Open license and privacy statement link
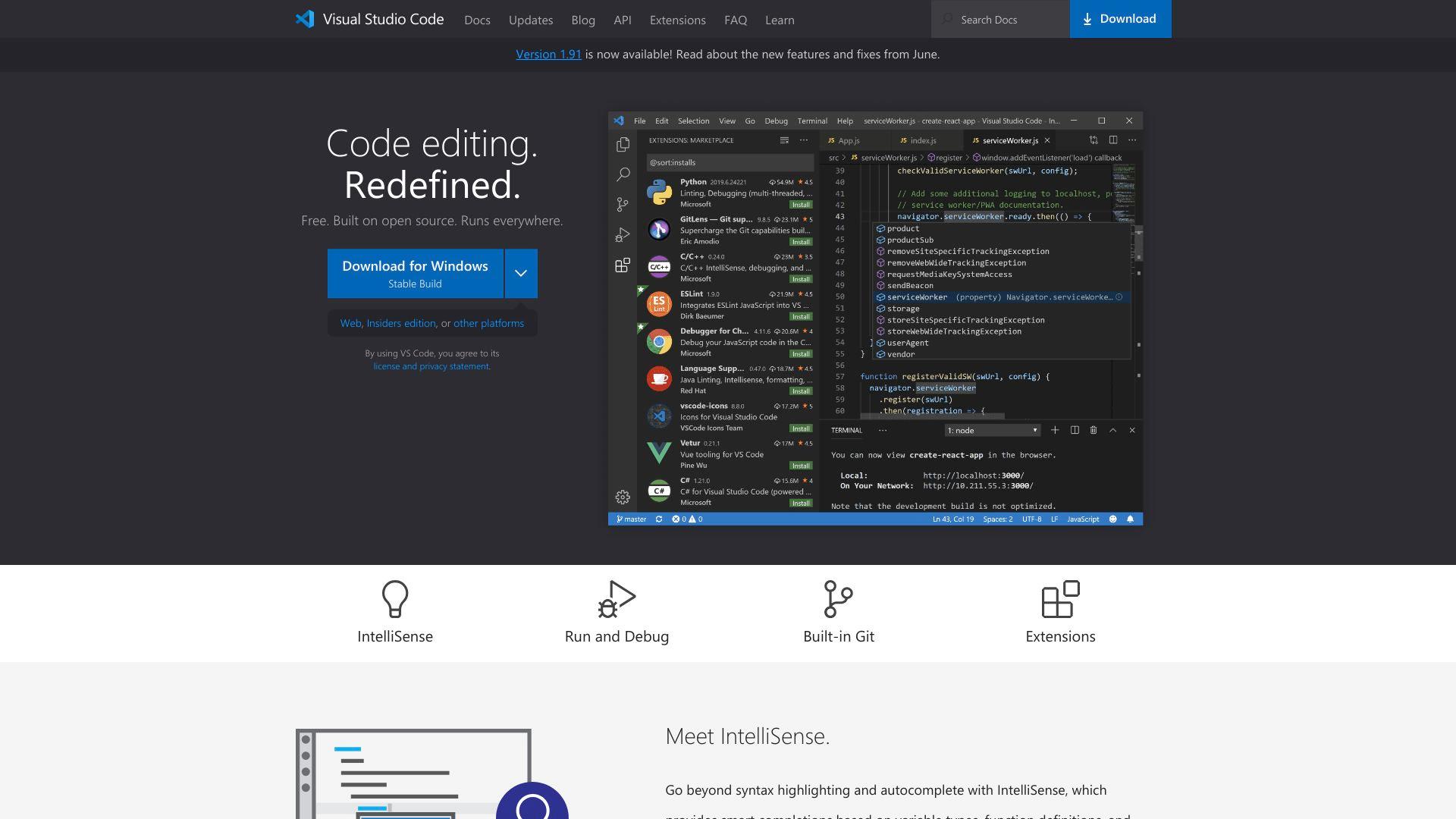Viewport: 1456px width, 819px height. (x=431, y=366)
